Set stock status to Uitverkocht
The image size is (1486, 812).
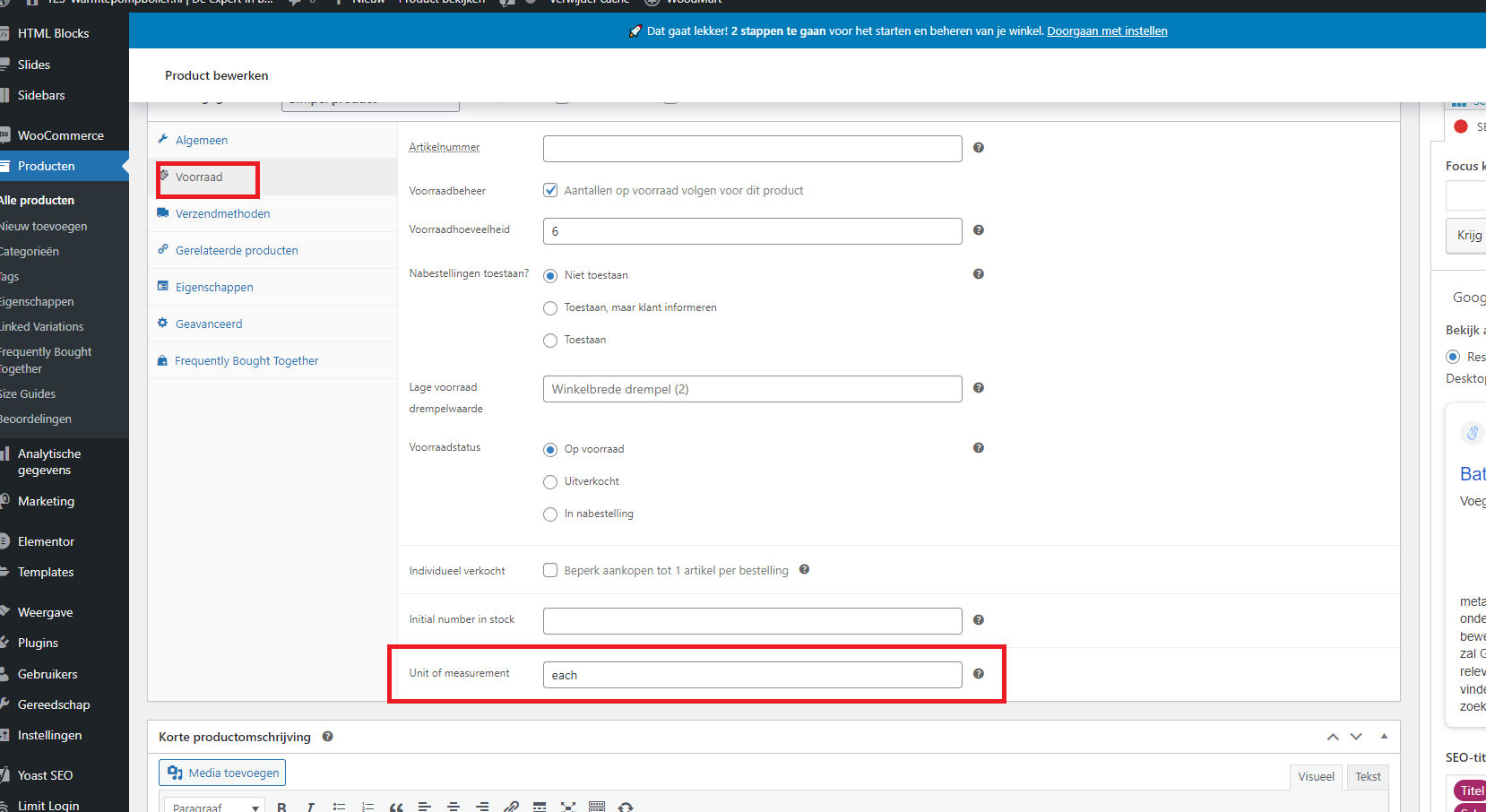pyautogui.click(x=550, y=482)
